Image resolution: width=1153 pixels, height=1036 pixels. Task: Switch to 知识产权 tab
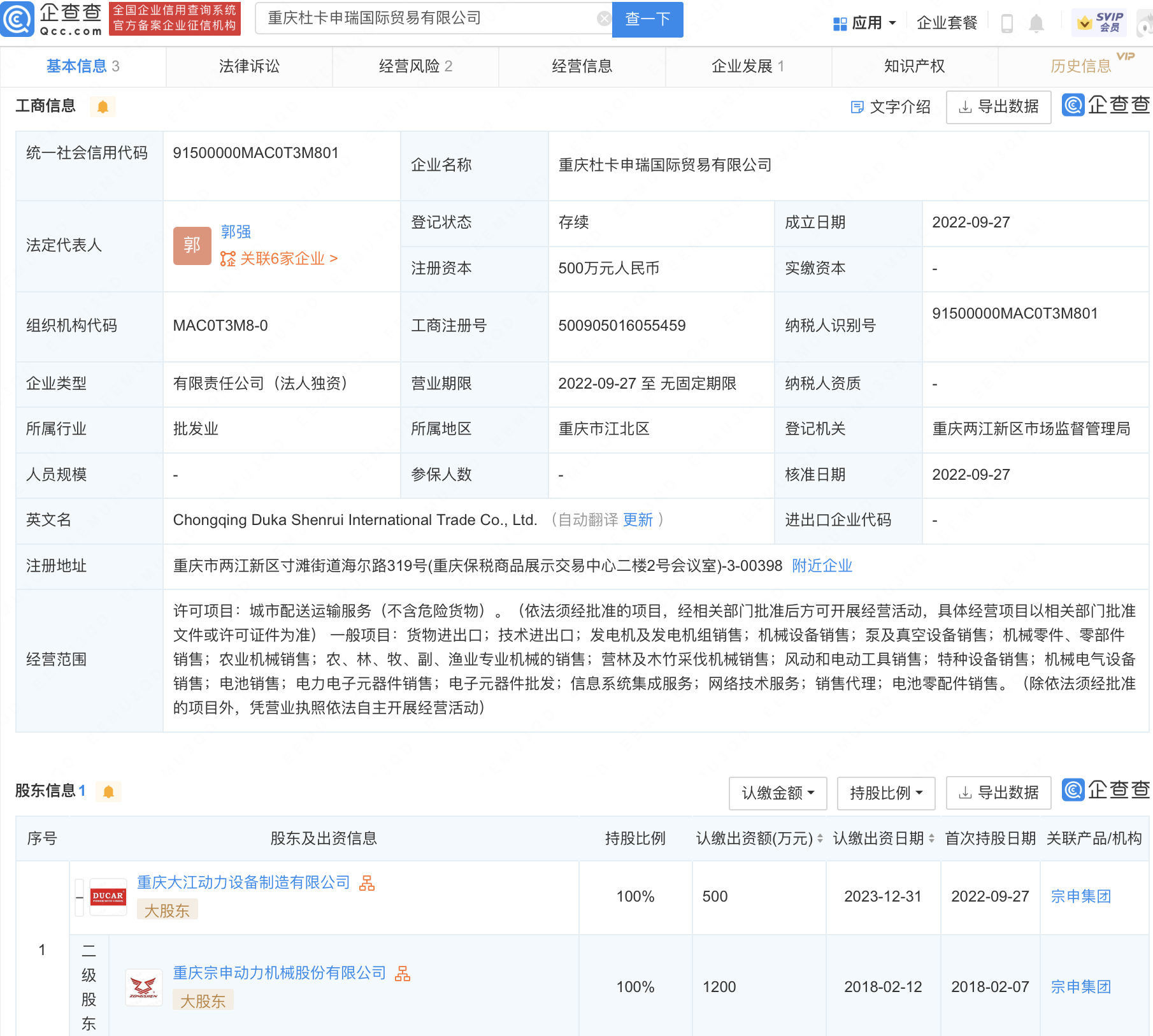coord(914,66)
